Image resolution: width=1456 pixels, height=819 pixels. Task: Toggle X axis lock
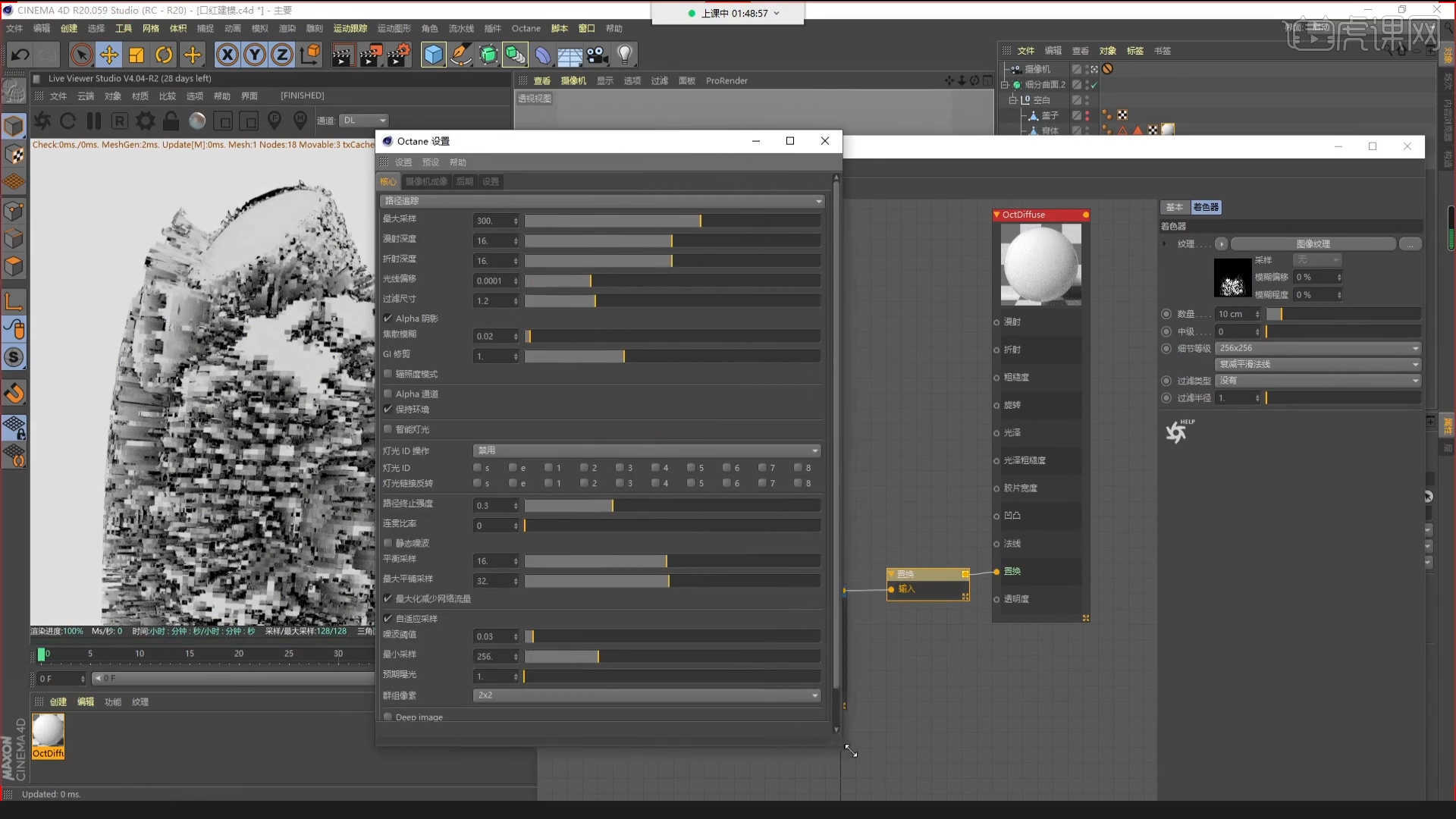[x=227, y=55]
